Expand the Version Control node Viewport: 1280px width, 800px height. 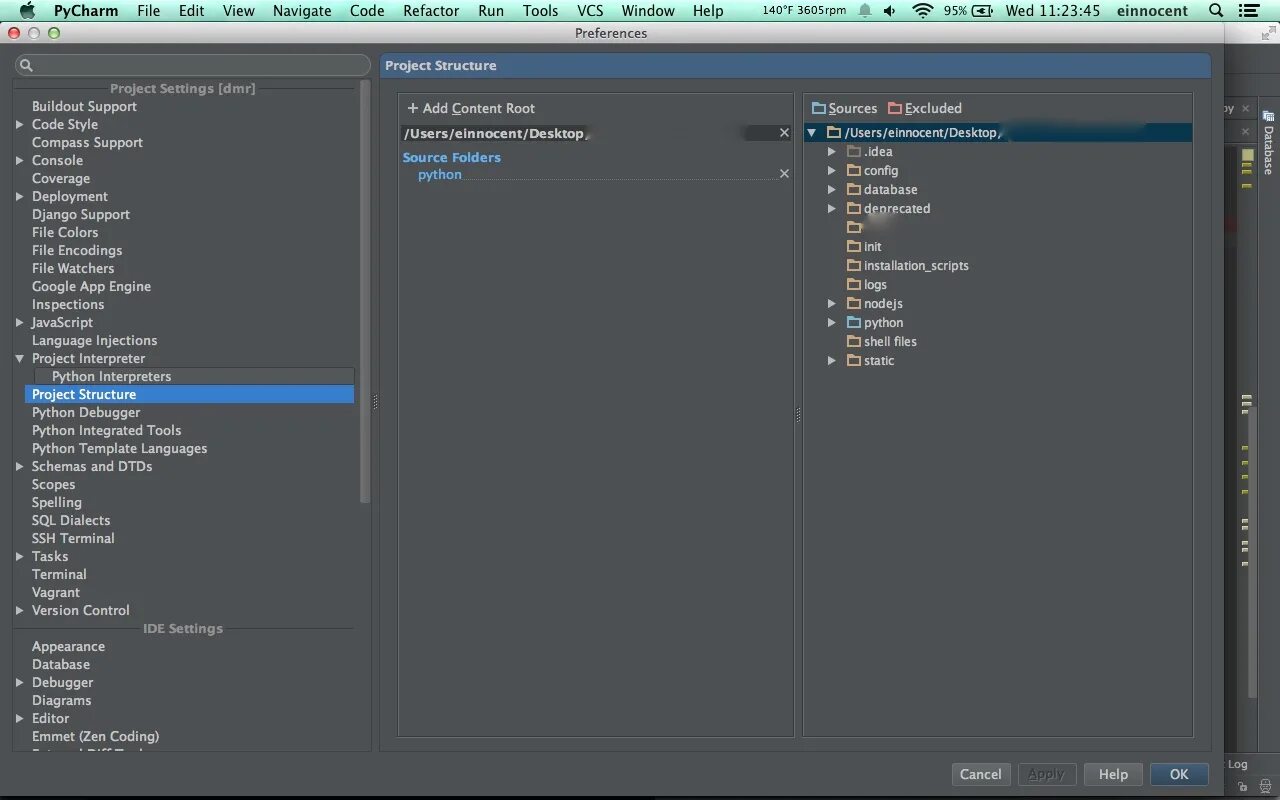19,610
